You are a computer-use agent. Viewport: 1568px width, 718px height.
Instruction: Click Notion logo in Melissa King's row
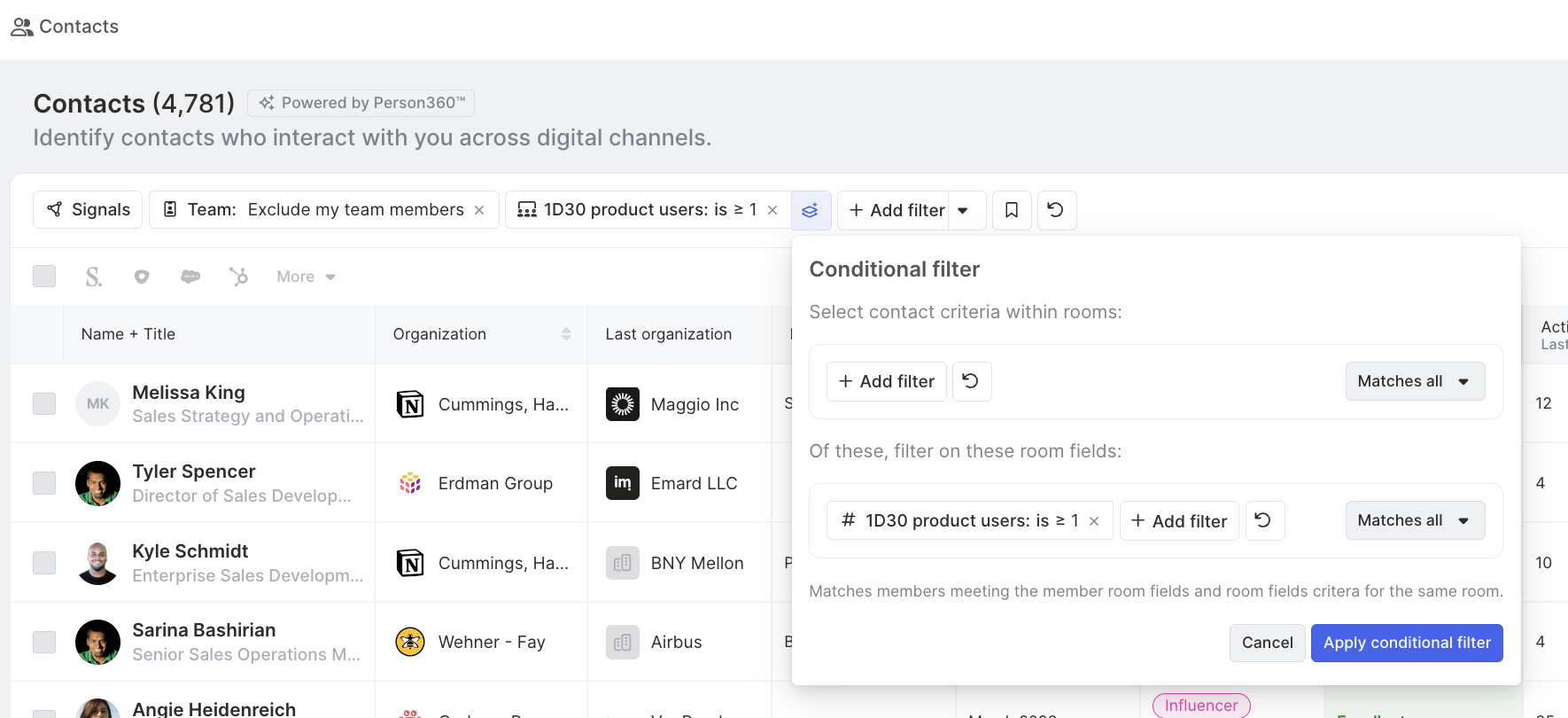(410, 404)
